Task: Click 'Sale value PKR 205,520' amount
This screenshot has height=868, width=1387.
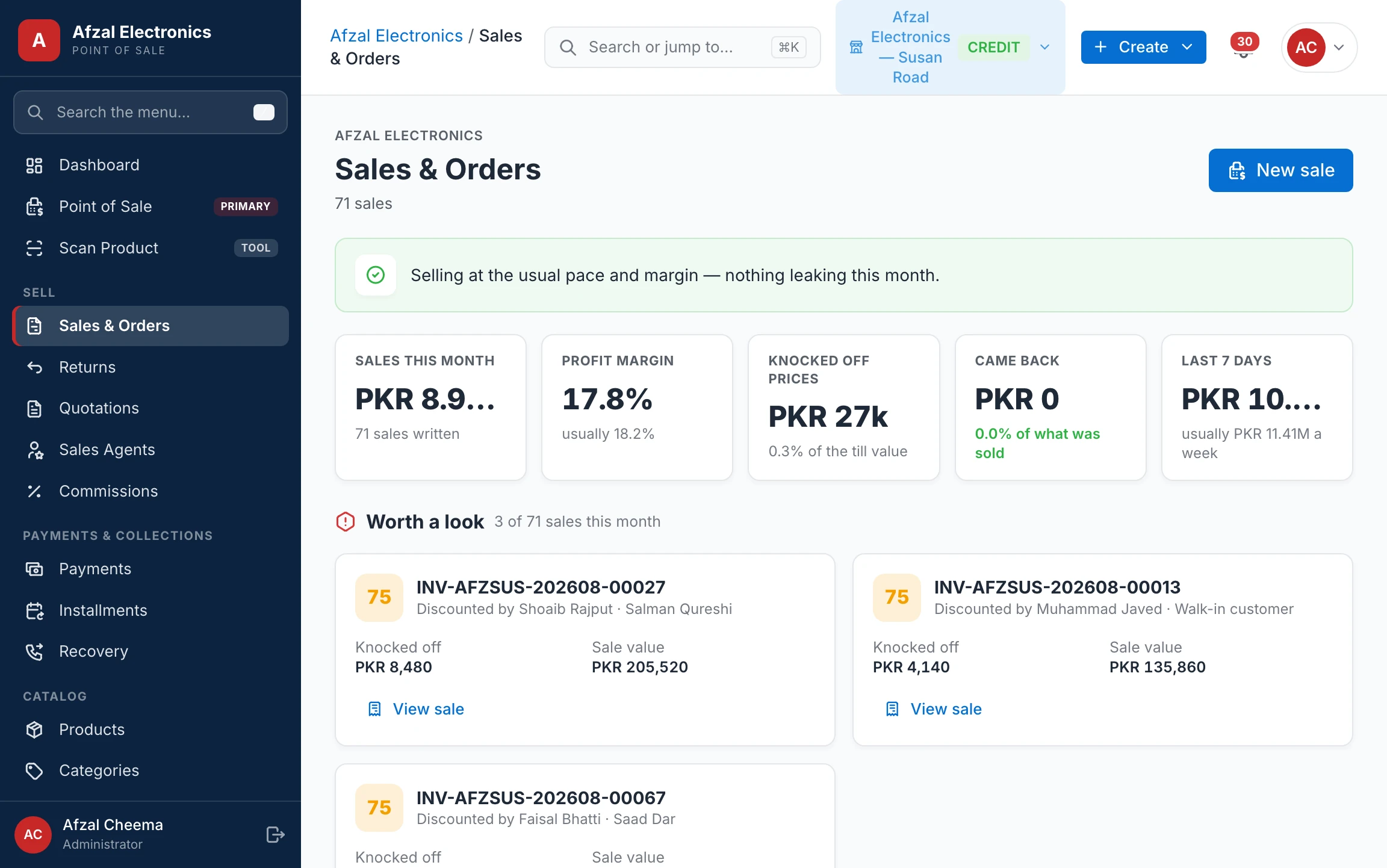Action: tap(640, 667)
